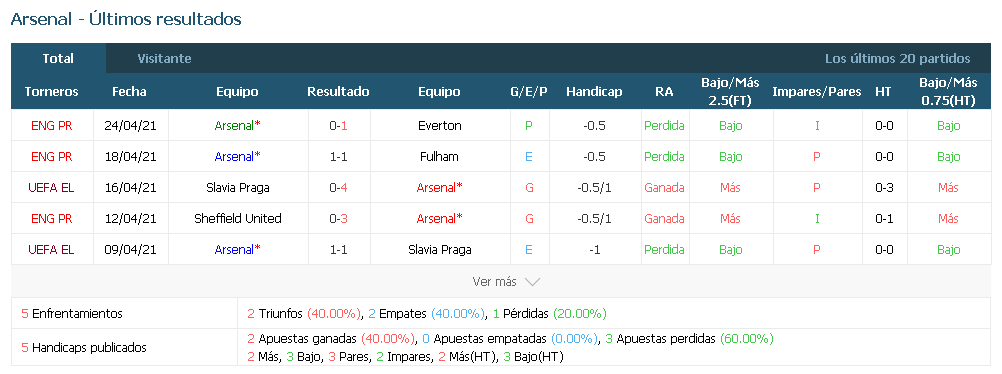Click the 0-4 result score
Image resolution: width=1002 pixels, height=374 pixels.
339,188
